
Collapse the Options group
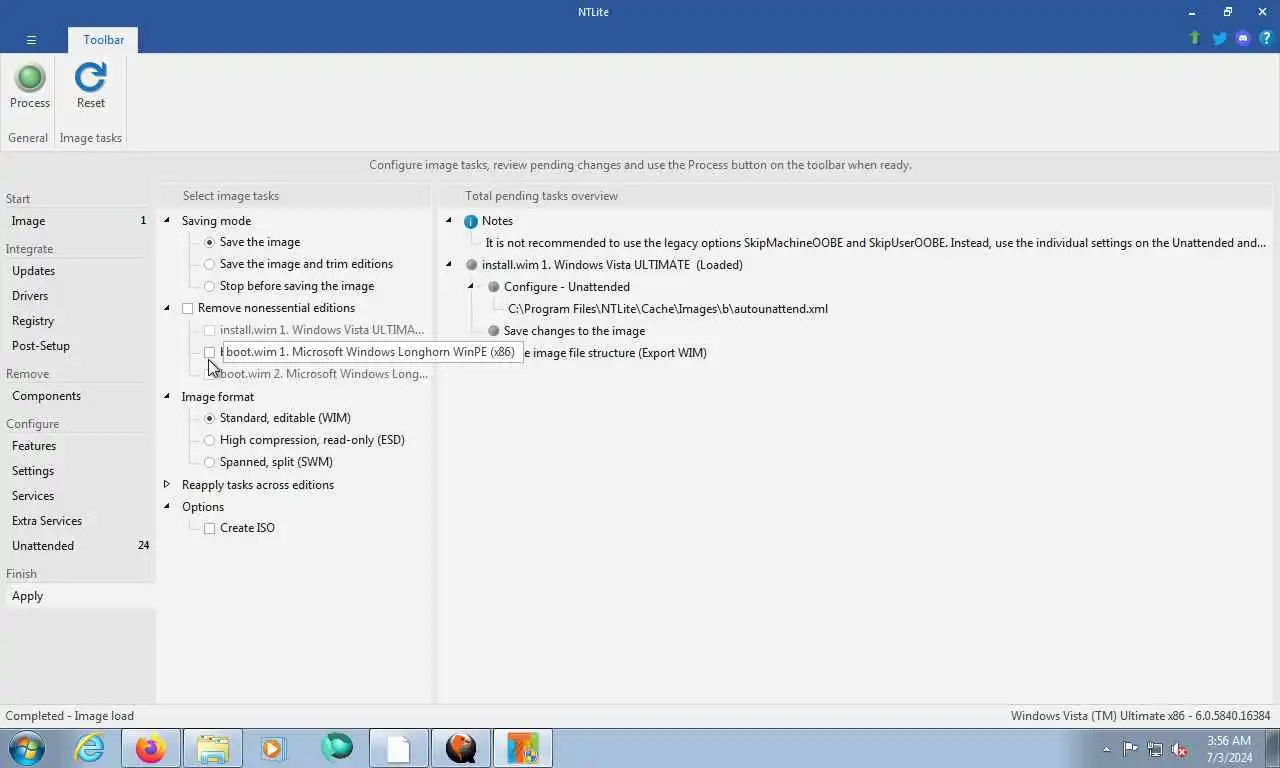[x=167, y=506]
